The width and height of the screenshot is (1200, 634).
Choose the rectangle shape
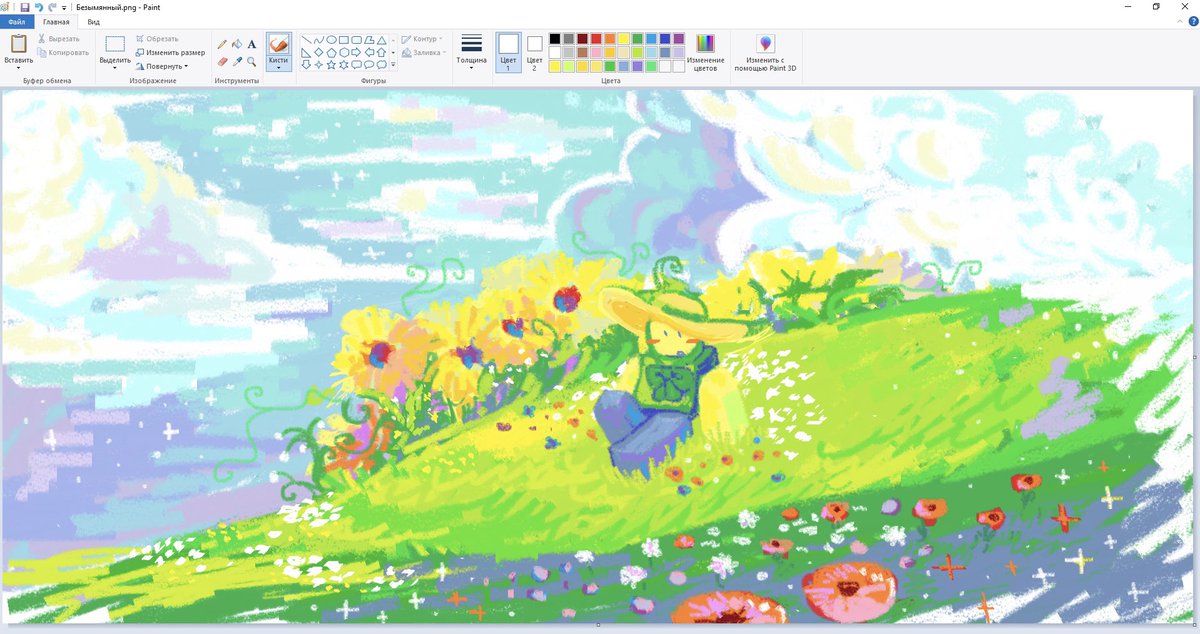tap(344, 40)
